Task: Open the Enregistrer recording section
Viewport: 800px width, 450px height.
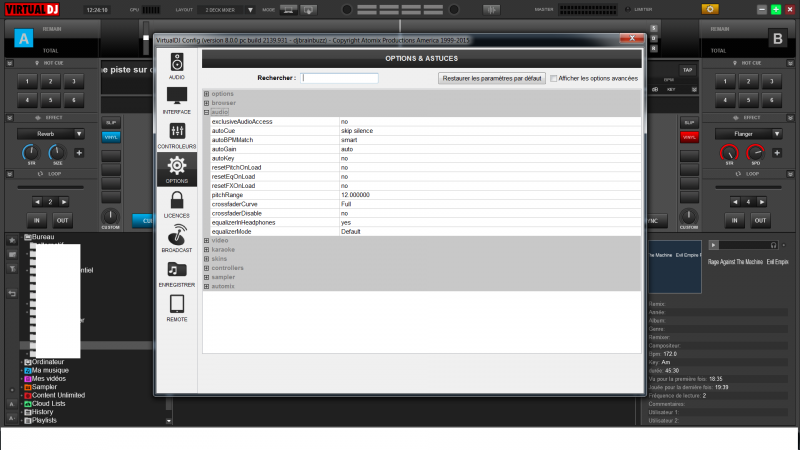Action: [177, 273]
